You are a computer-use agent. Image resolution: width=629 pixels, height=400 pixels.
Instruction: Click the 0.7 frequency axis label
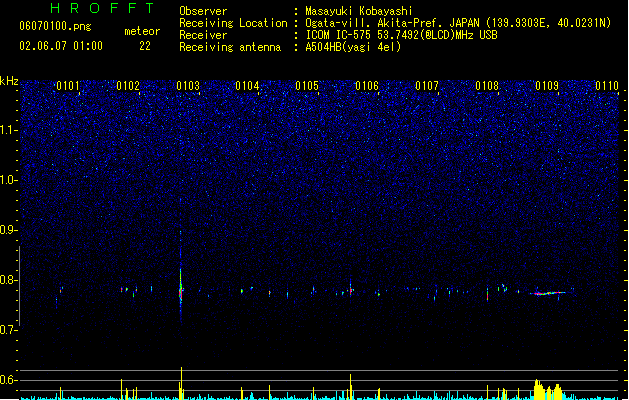pyautogui.click(x=8, y=330)
